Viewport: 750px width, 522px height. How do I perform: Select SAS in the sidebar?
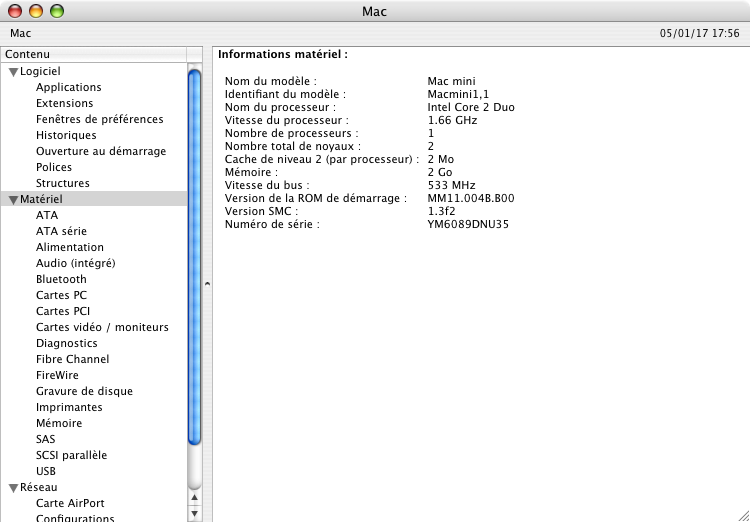45,439
